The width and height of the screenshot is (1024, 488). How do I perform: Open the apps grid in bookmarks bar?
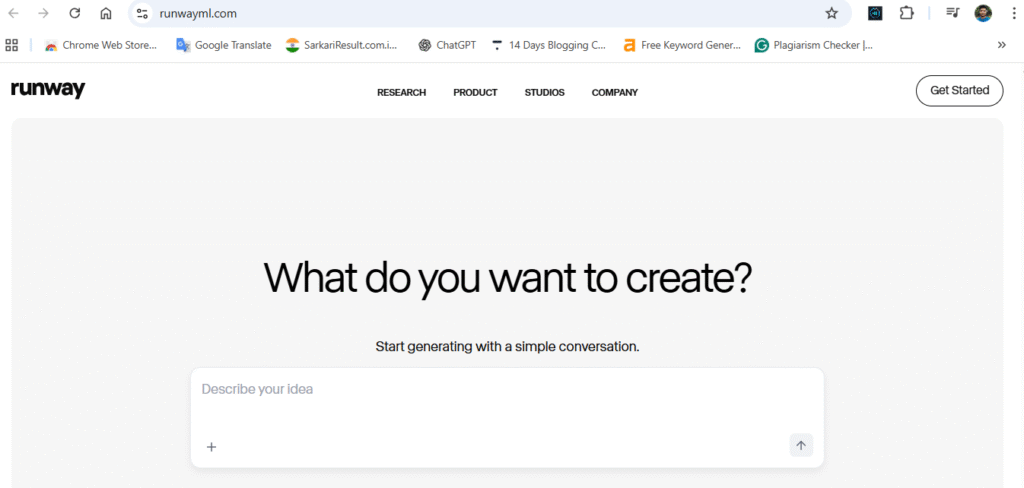pos(11,45)
